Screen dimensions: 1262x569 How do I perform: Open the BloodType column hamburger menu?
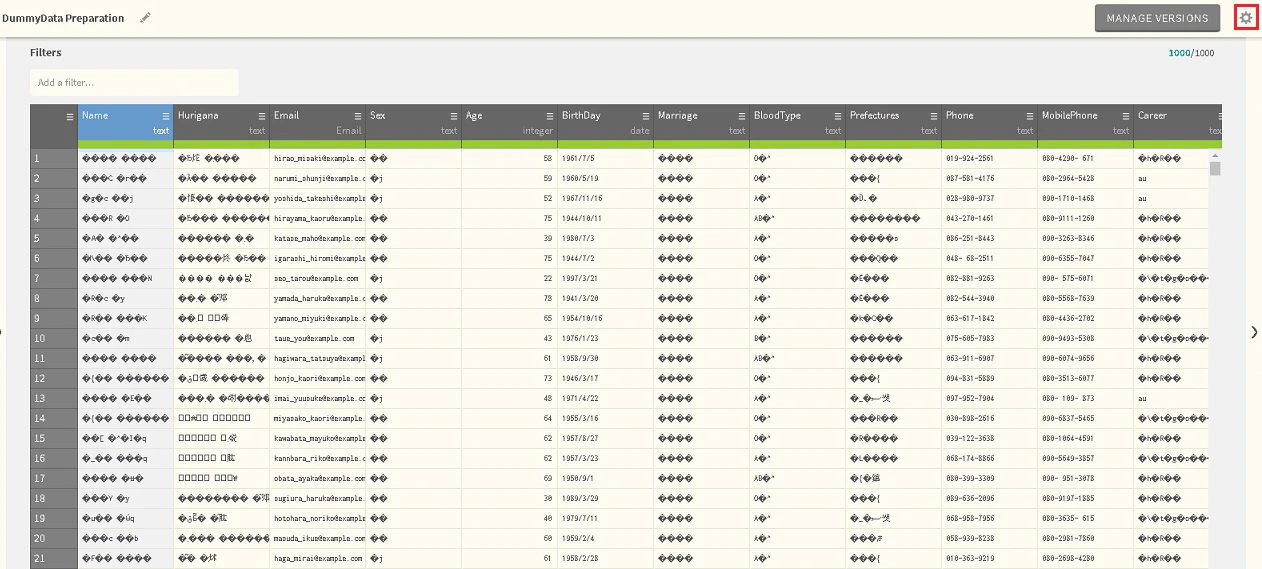(x=838, y=116)
